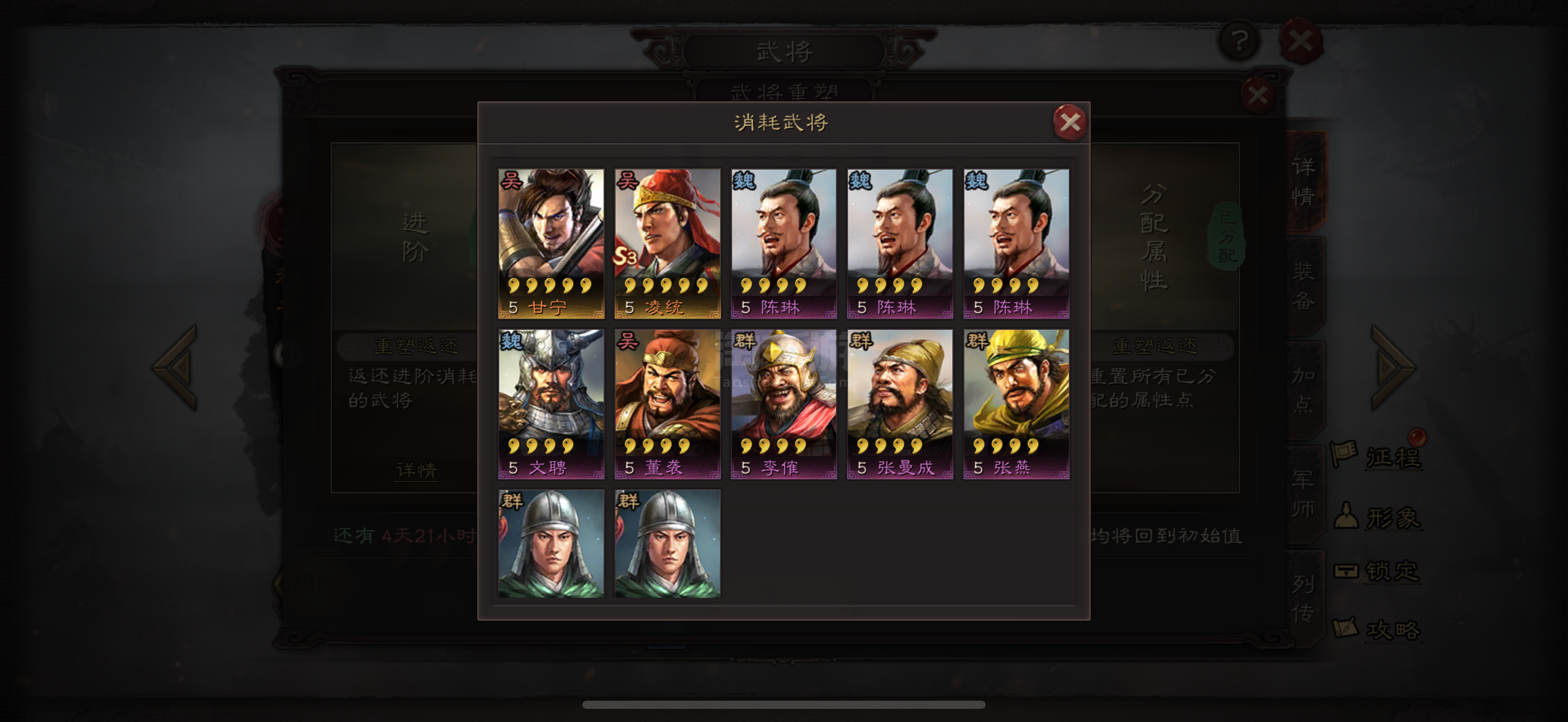Switch to the 装备 side tab
The height and width of the screenshot is (722, 1568).
(x=1304, y=286)
